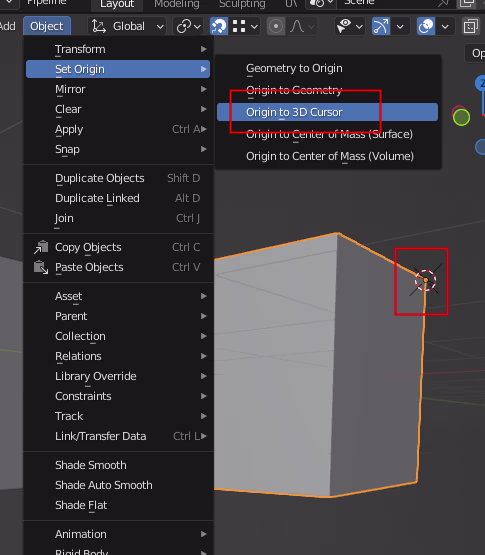Open transform pivot point dropdown

[x=188, y=26]
